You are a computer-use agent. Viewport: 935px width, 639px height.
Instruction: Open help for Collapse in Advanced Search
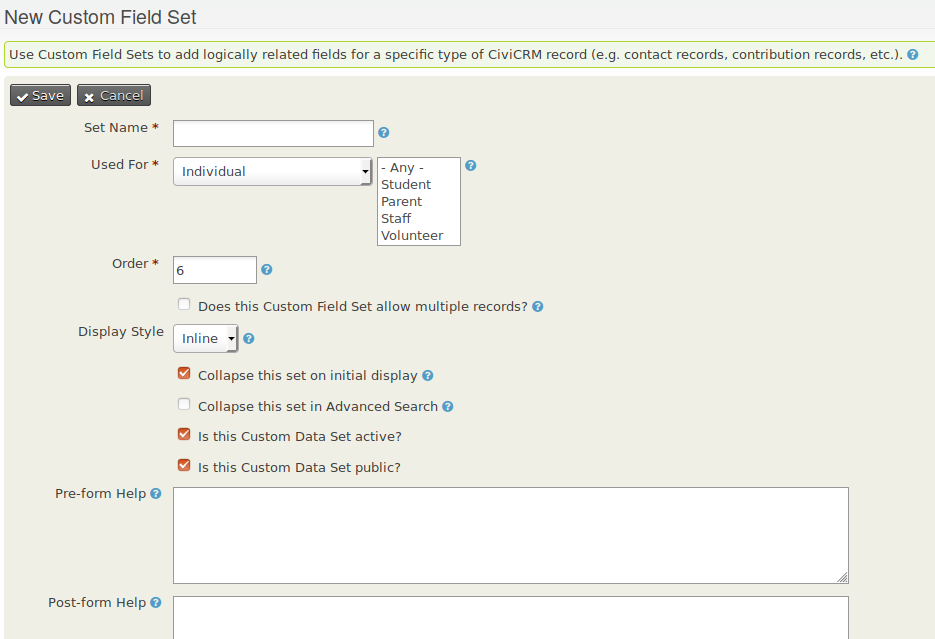pyautogui.click(x=448, y=407)
